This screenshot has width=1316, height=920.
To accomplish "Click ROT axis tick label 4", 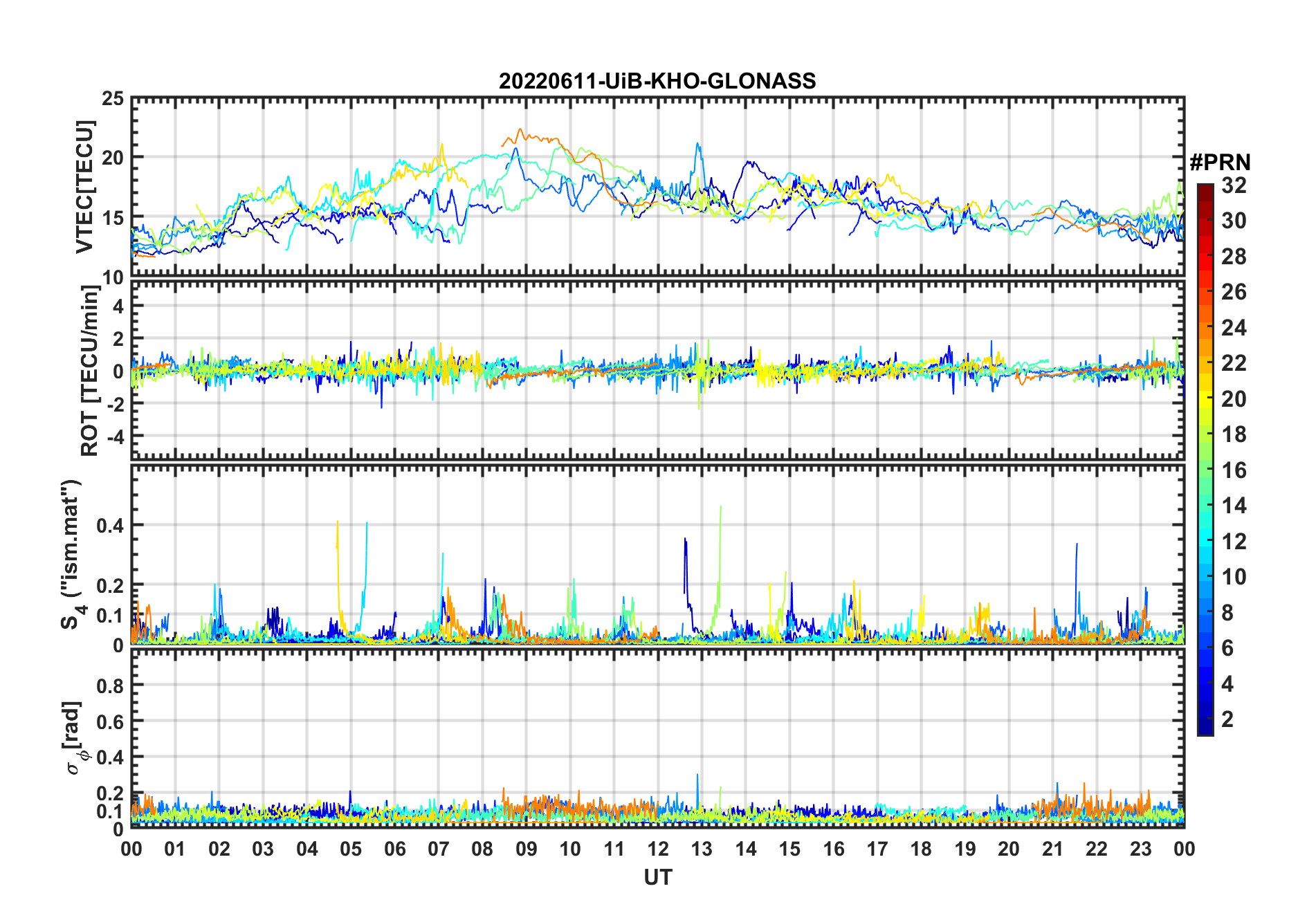I will 119,306.
